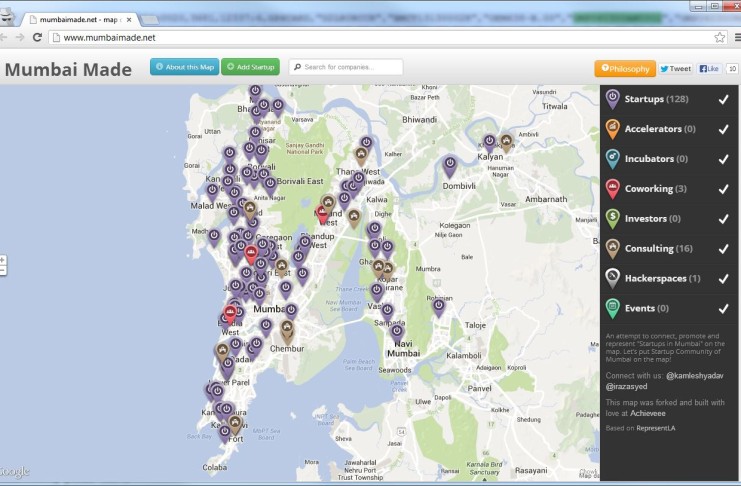Select the red coworking pin near Mulund West
Screen dimensions: 741x486
point(322,213)
